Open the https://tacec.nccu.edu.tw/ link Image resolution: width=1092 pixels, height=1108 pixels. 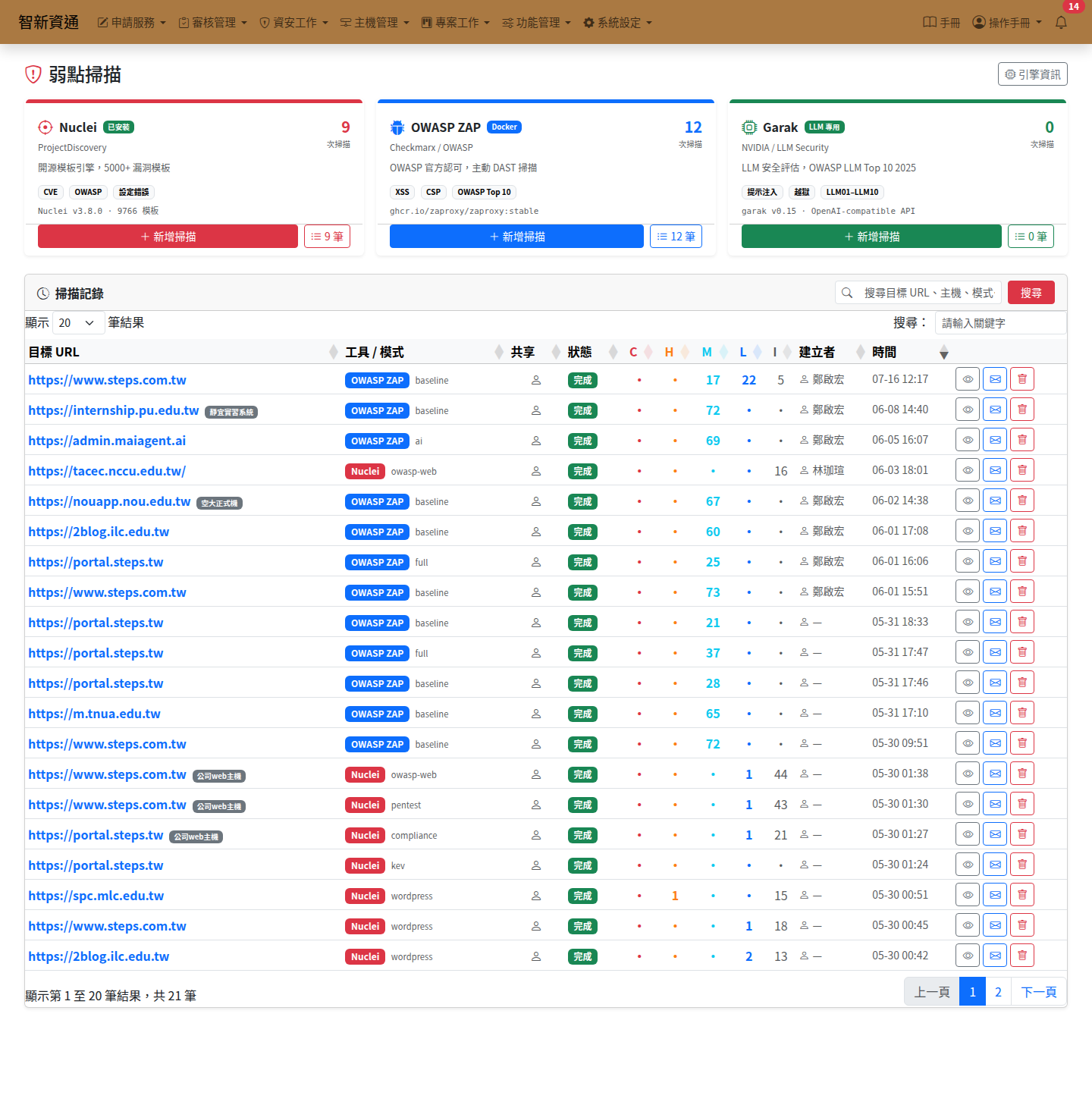click(x=107, y=471)
